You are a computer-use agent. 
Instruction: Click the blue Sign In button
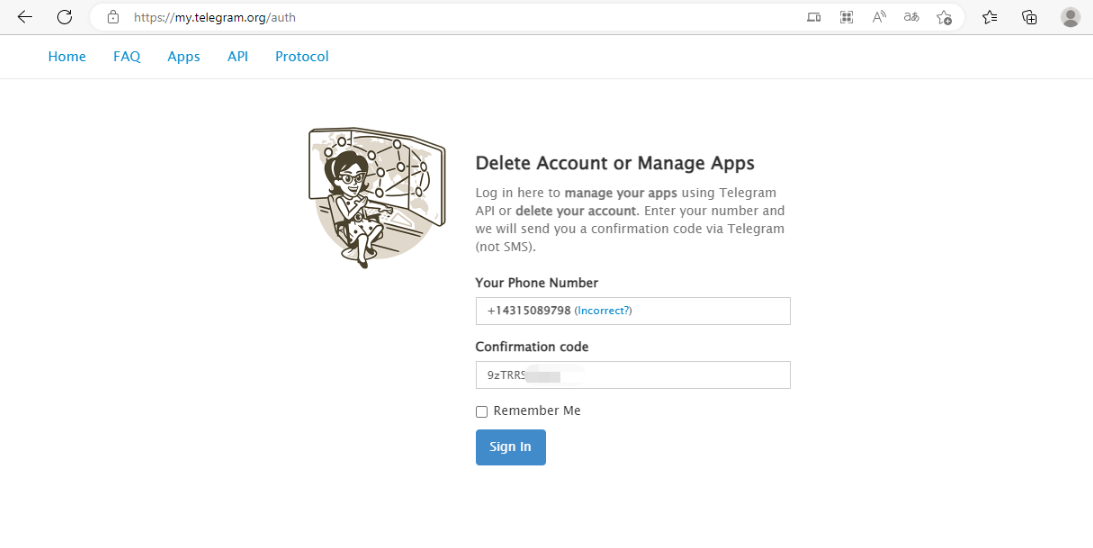511,447
